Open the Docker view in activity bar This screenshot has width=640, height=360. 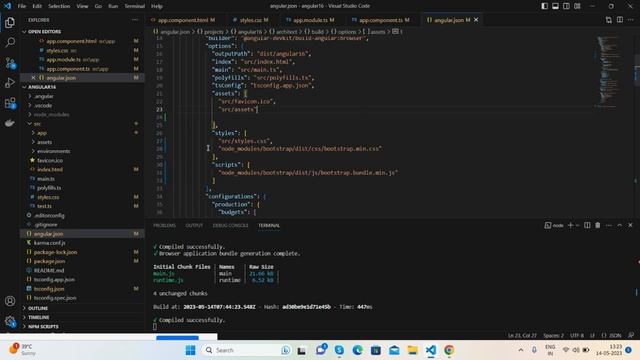[10, 123]
